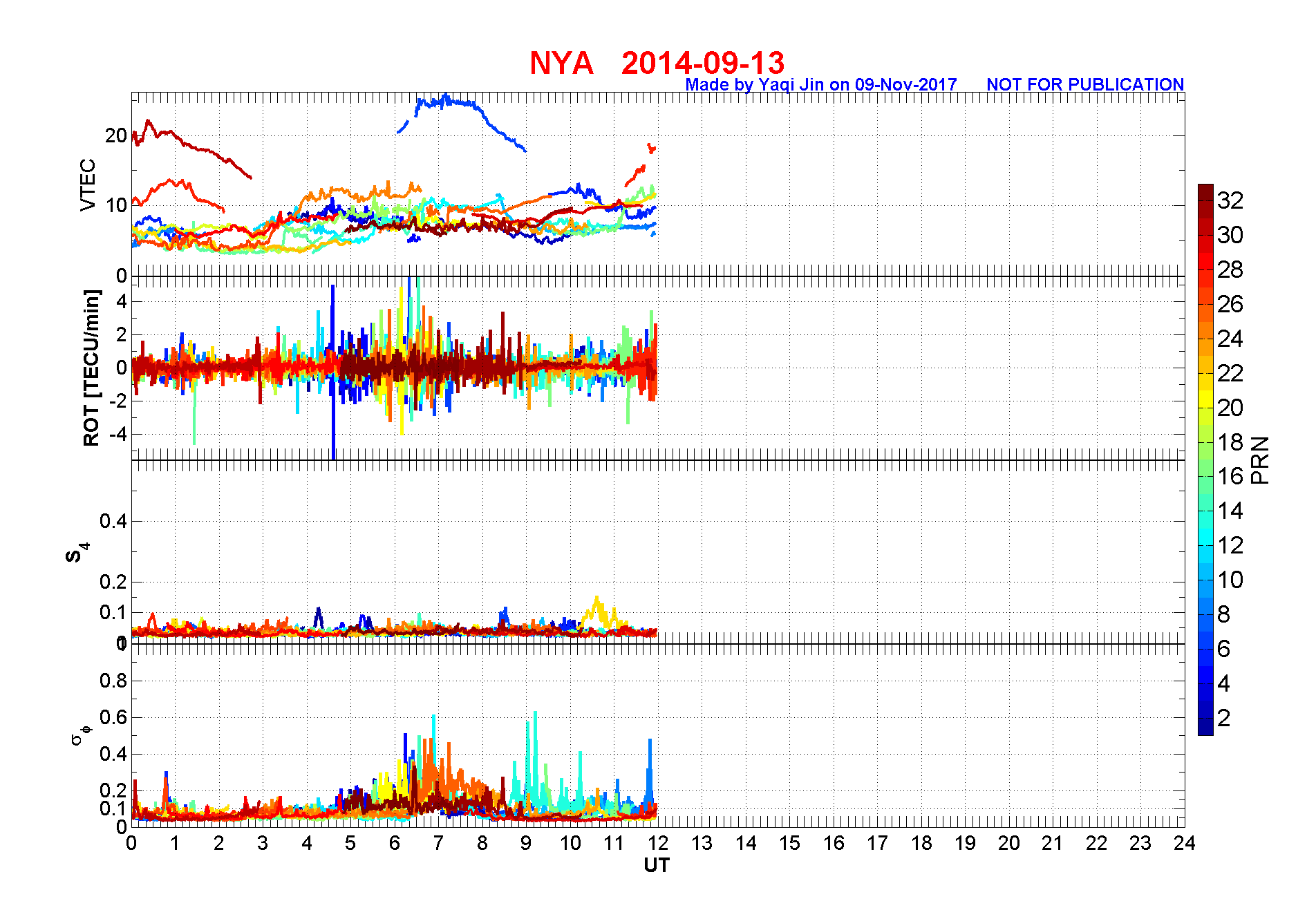Click sigma-phi y-axis tick label '0.8'
1316x919 pixels.
tap(113, 681)
